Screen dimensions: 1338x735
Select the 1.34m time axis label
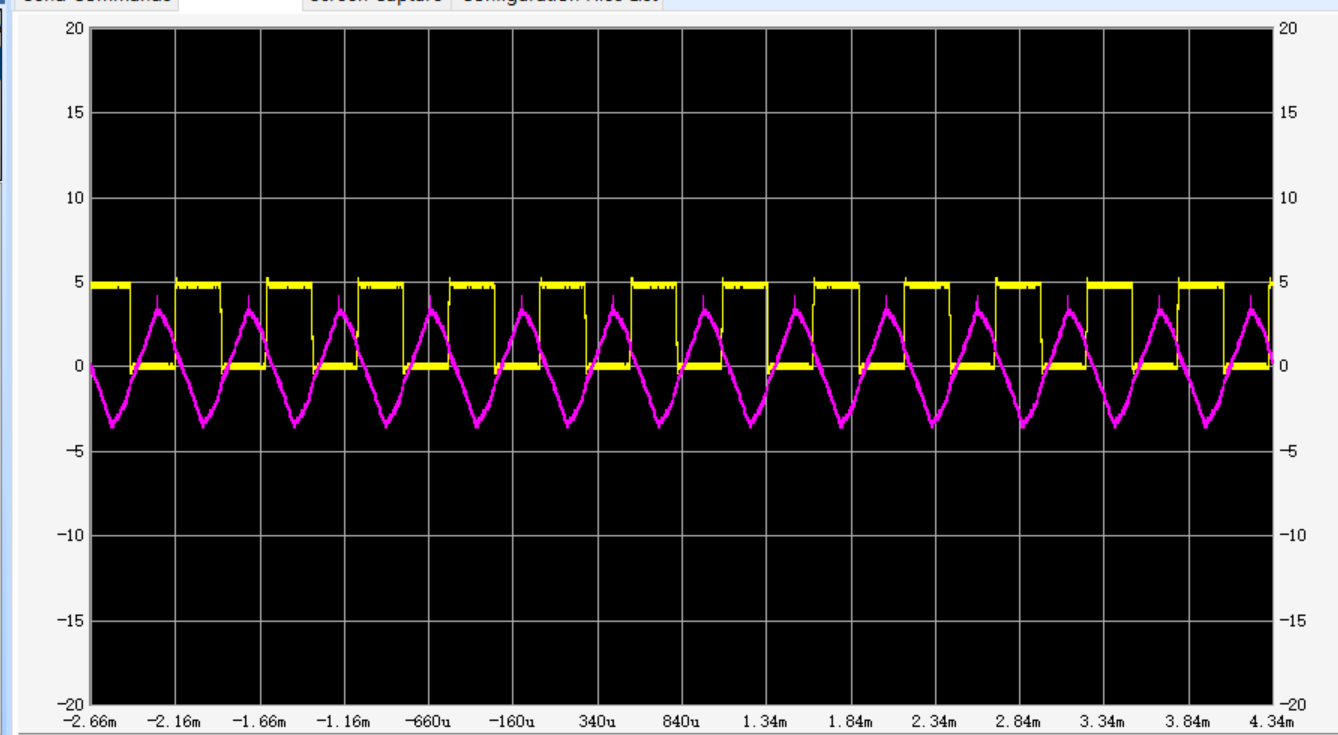pos(767,721)
